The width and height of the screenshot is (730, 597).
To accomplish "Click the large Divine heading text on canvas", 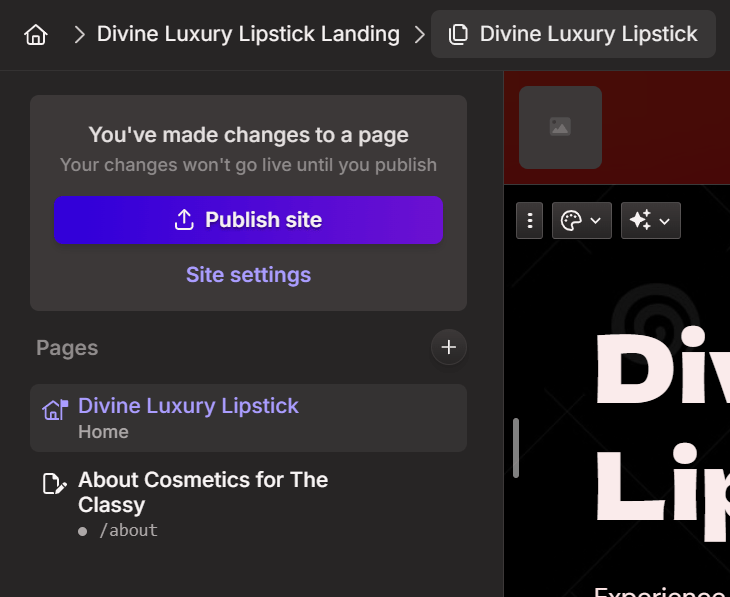I will [x=660, y=370].
